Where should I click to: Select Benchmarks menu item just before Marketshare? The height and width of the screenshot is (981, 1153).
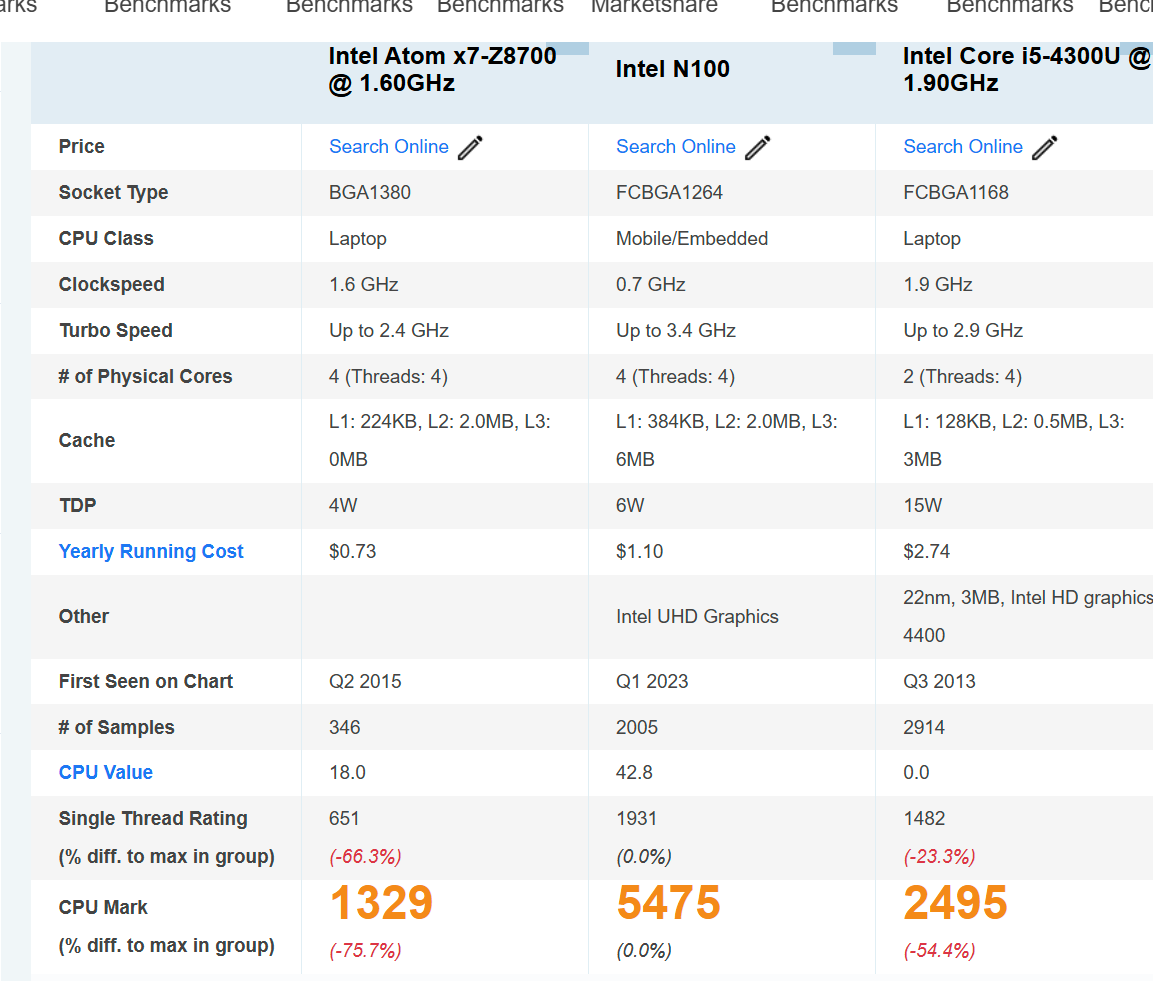coord(500,6)
